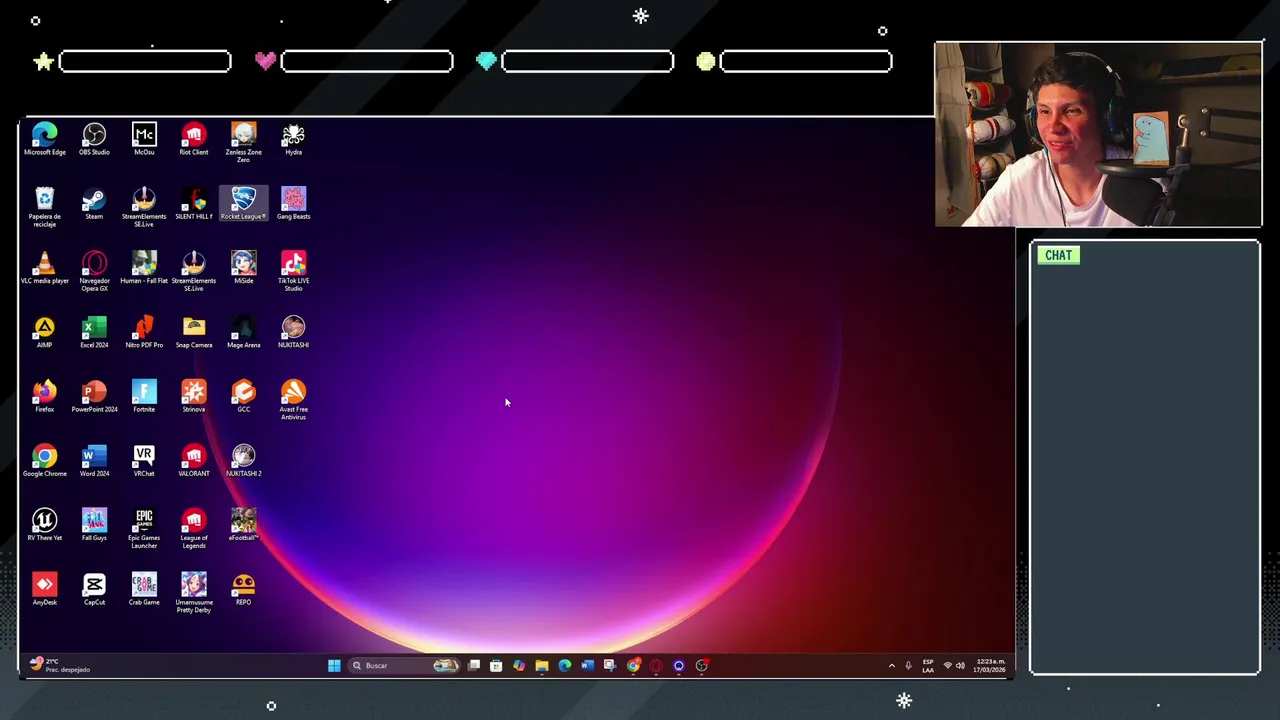1280x720 pixels.
Task: Launch Steam from the desktop
Action: pyautogui.click(x=94, y=203)
